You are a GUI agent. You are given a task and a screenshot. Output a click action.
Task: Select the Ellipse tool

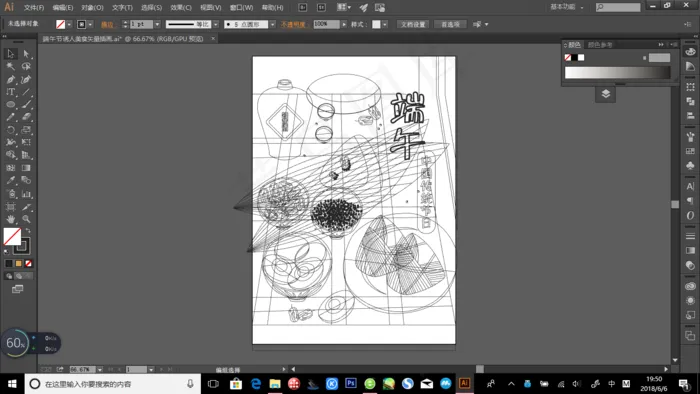[11, 104]
